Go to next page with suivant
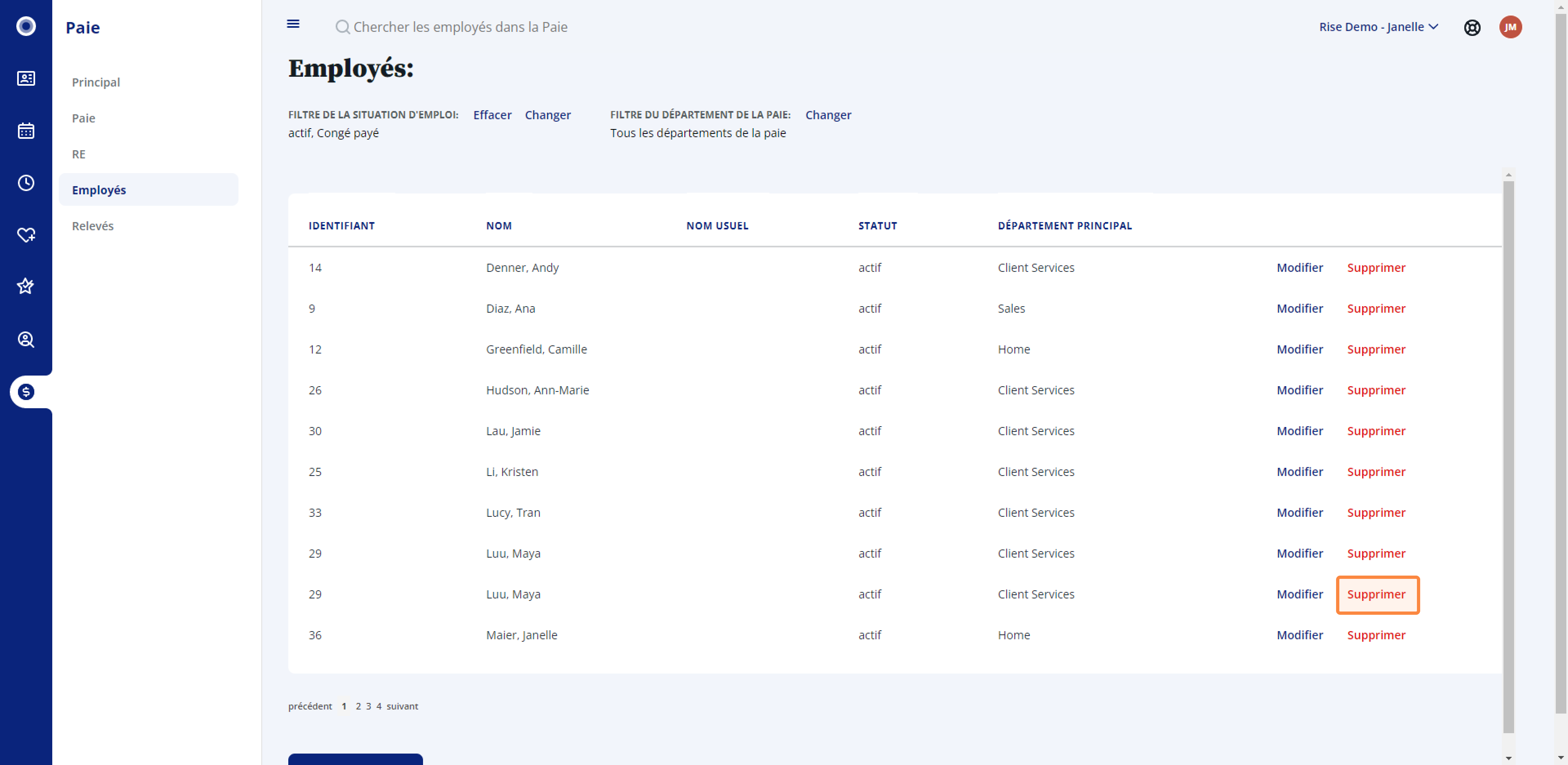This screenshot has width=1568, height=765. click(402, 706)
